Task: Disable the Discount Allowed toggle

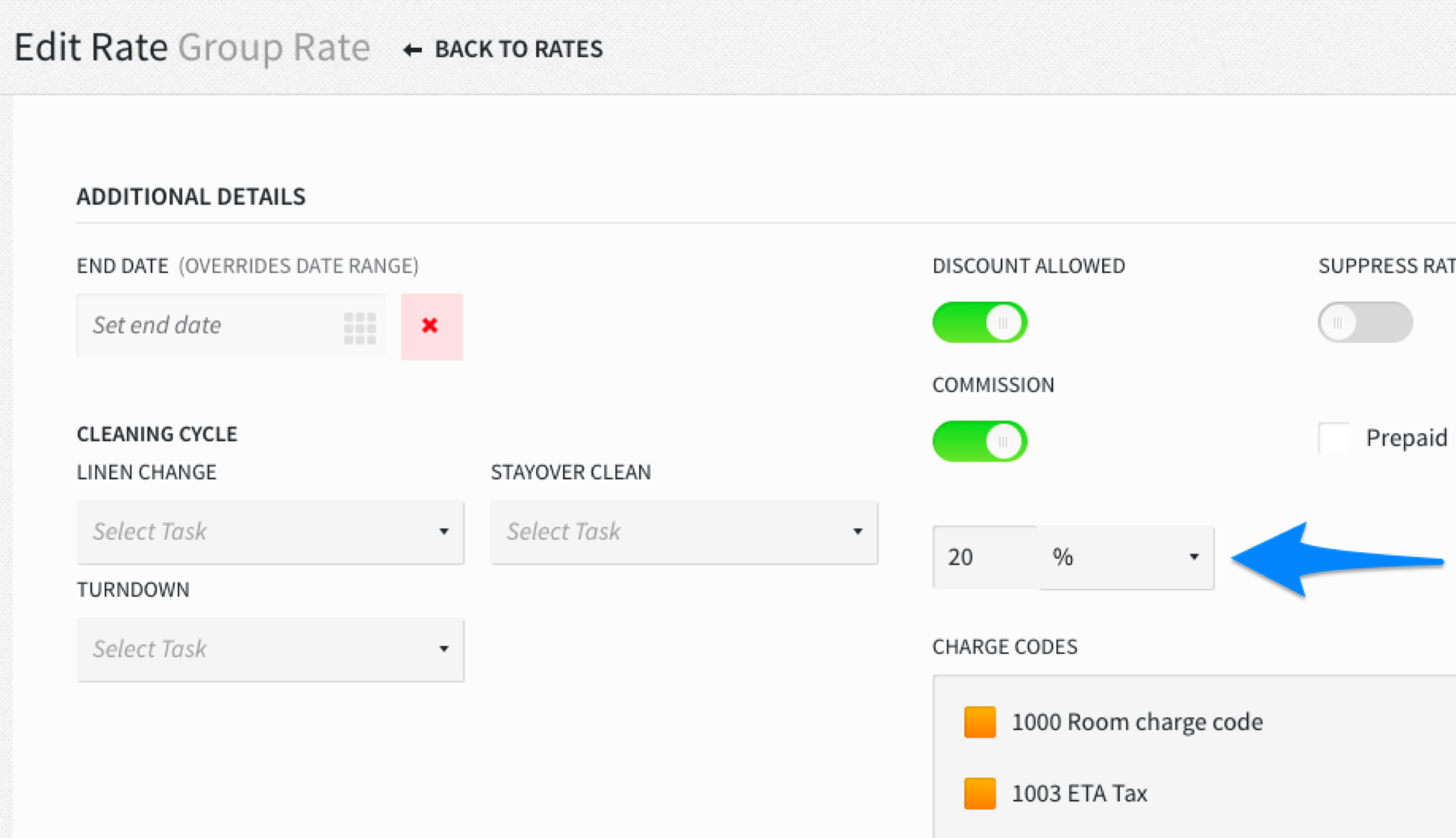Action: [x=980, y=323]
